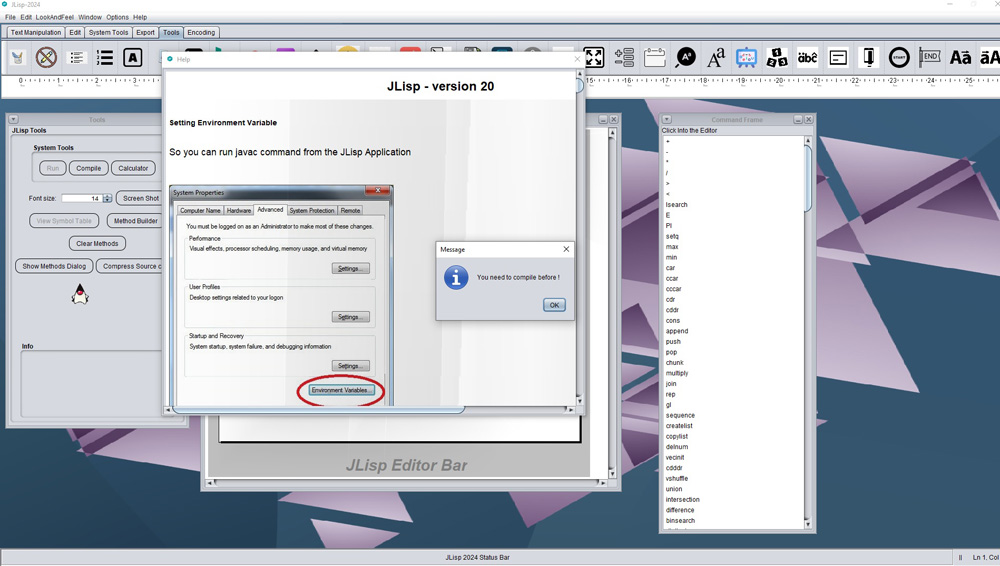Click the Java Duke mascot icon
This screenshot has height=566, width=1000.
tap(80, 294)
